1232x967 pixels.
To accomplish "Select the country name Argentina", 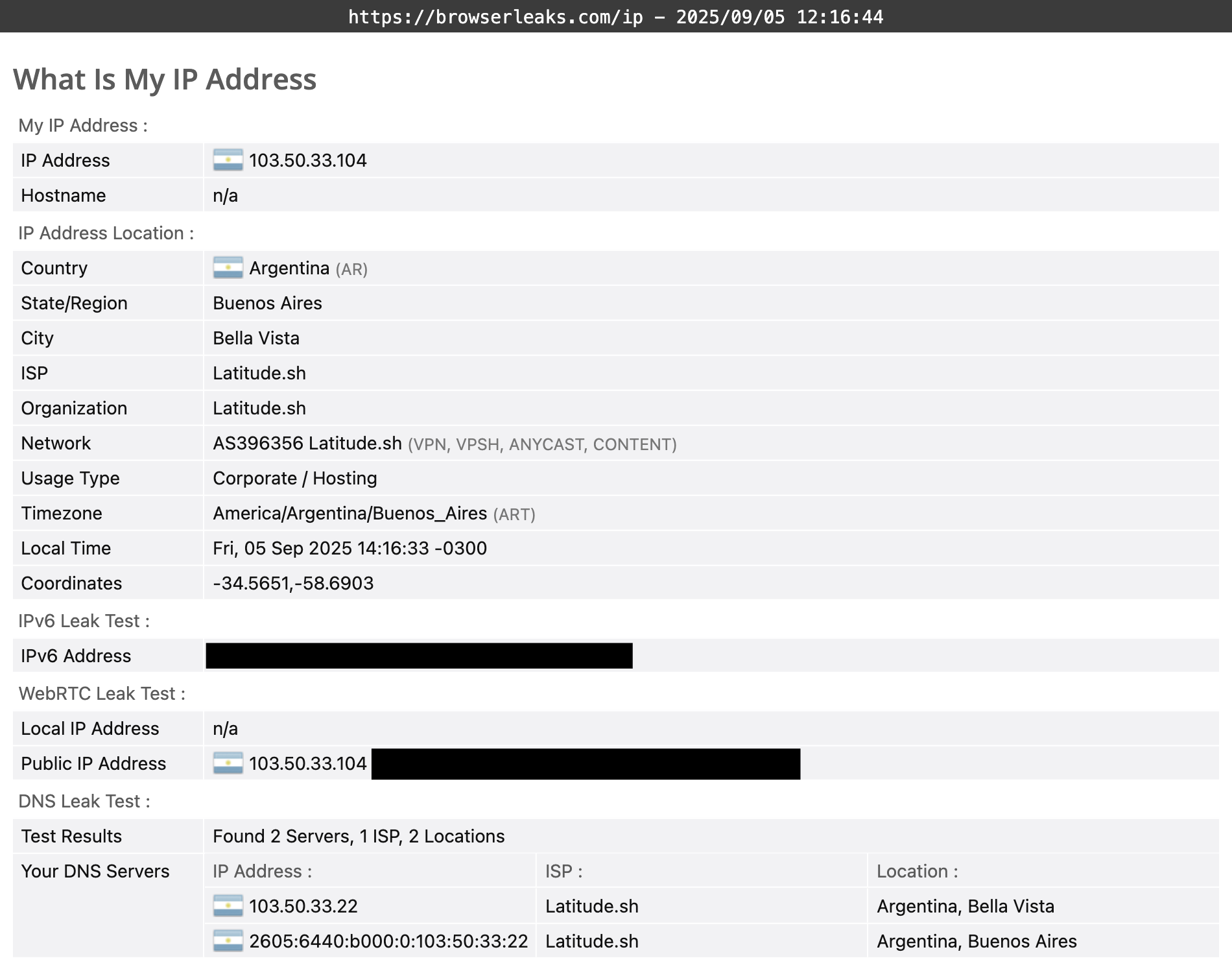I will click(289, 268).
